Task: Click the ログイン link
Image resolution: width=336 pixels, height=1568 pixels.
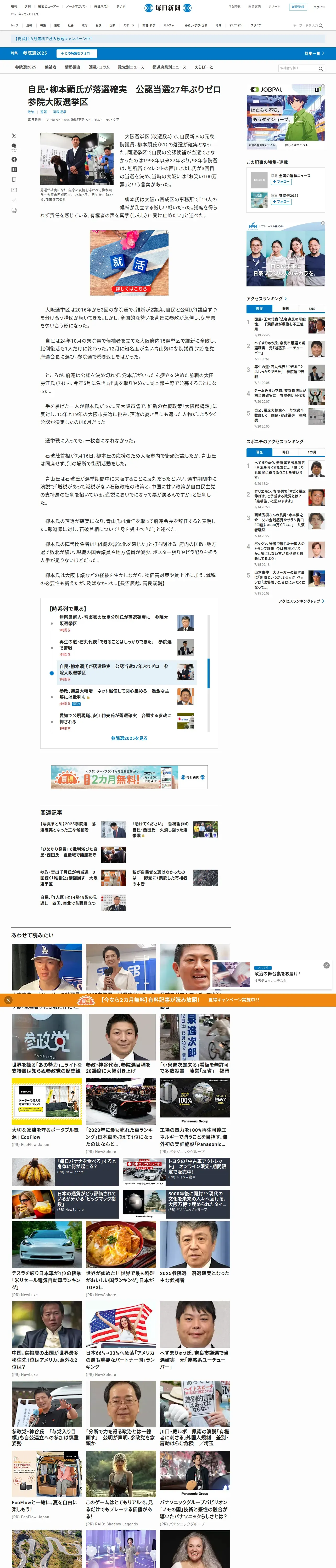Action: 319,7
